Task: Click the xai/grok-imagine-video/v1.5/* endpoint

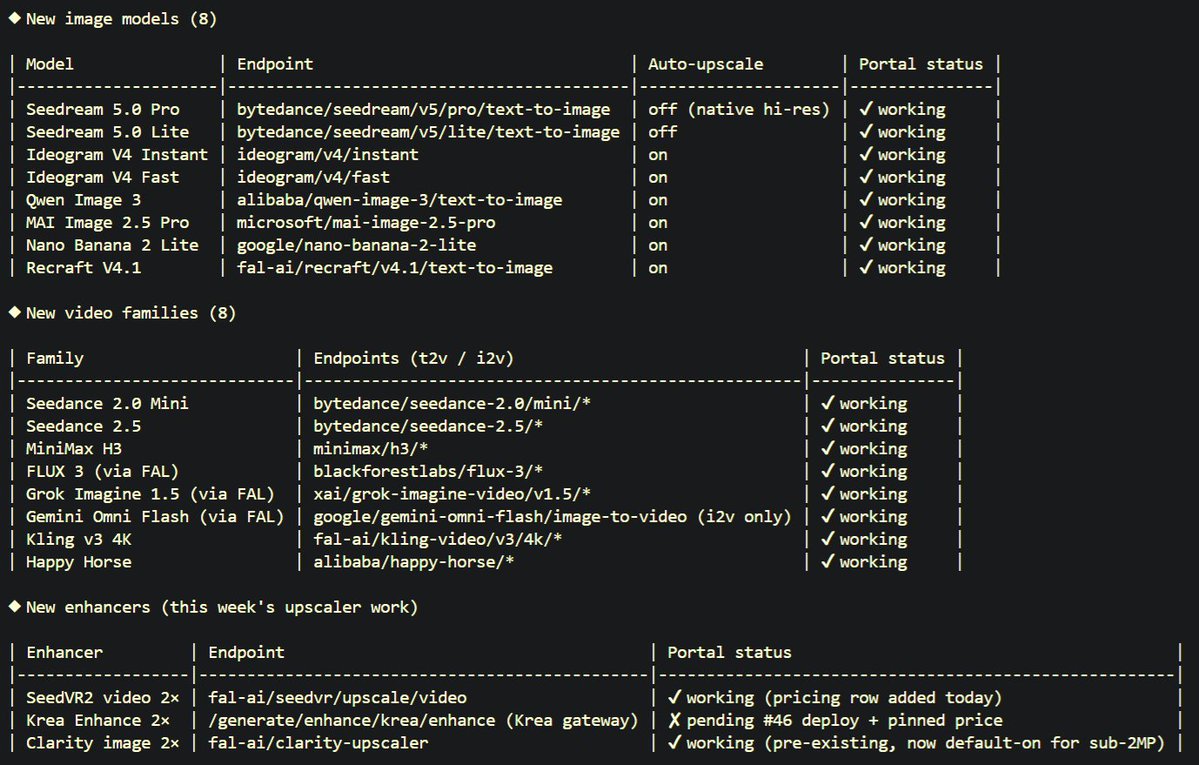Action: coord(452,494)
